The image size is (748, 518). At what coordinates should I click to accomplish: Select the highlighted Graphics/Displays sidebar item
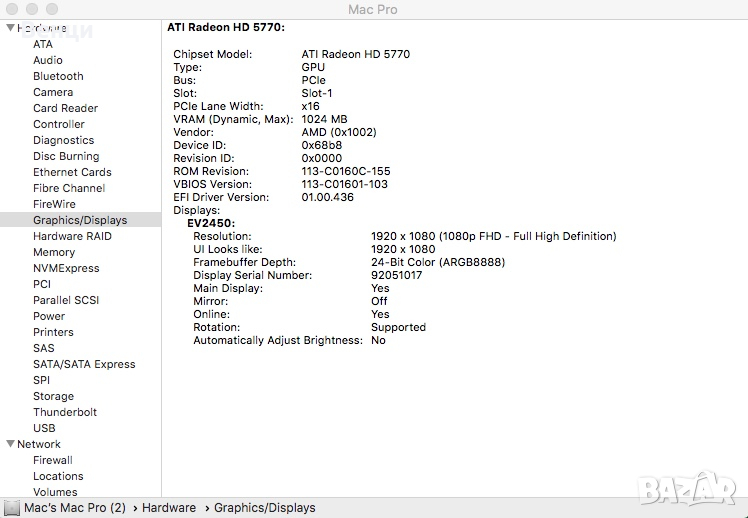pos(80,220)
